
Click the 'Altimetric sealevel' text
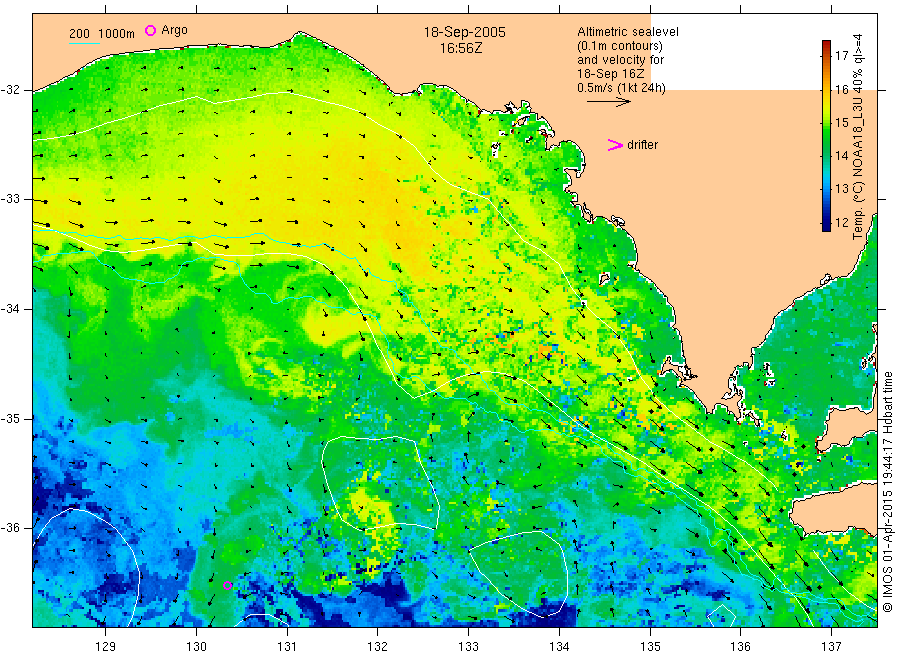pos(627,32)
